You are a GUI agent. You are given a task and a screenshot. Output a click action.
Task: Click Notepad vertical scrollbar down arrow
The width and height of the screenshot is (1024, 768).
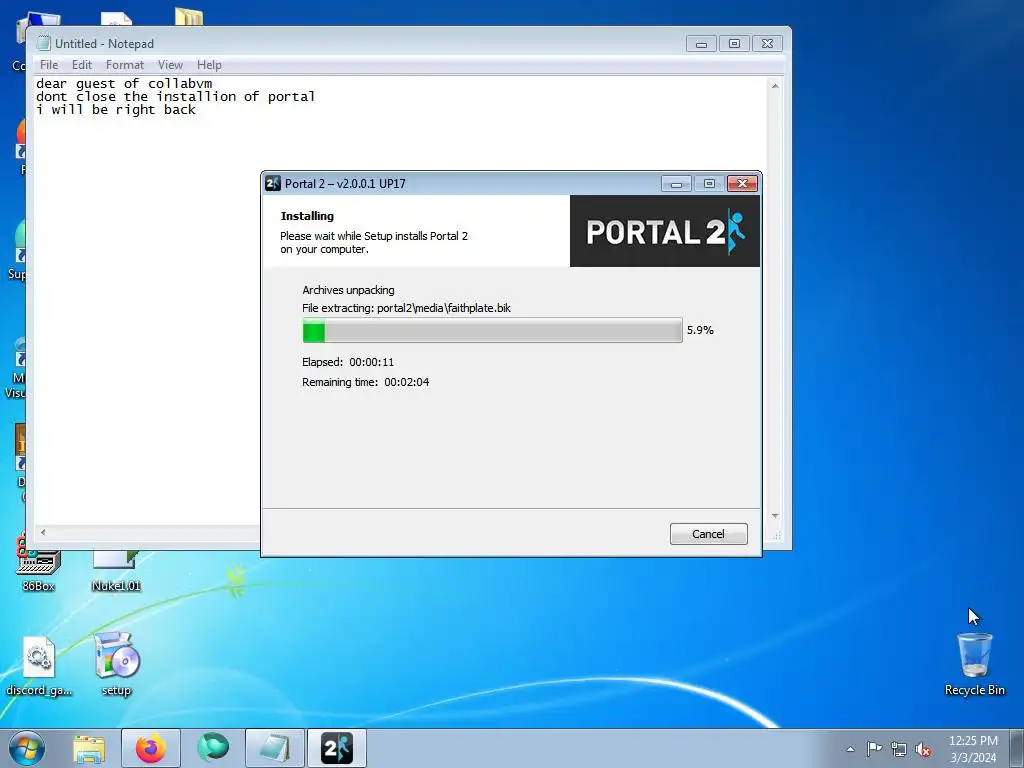(775, 516)
